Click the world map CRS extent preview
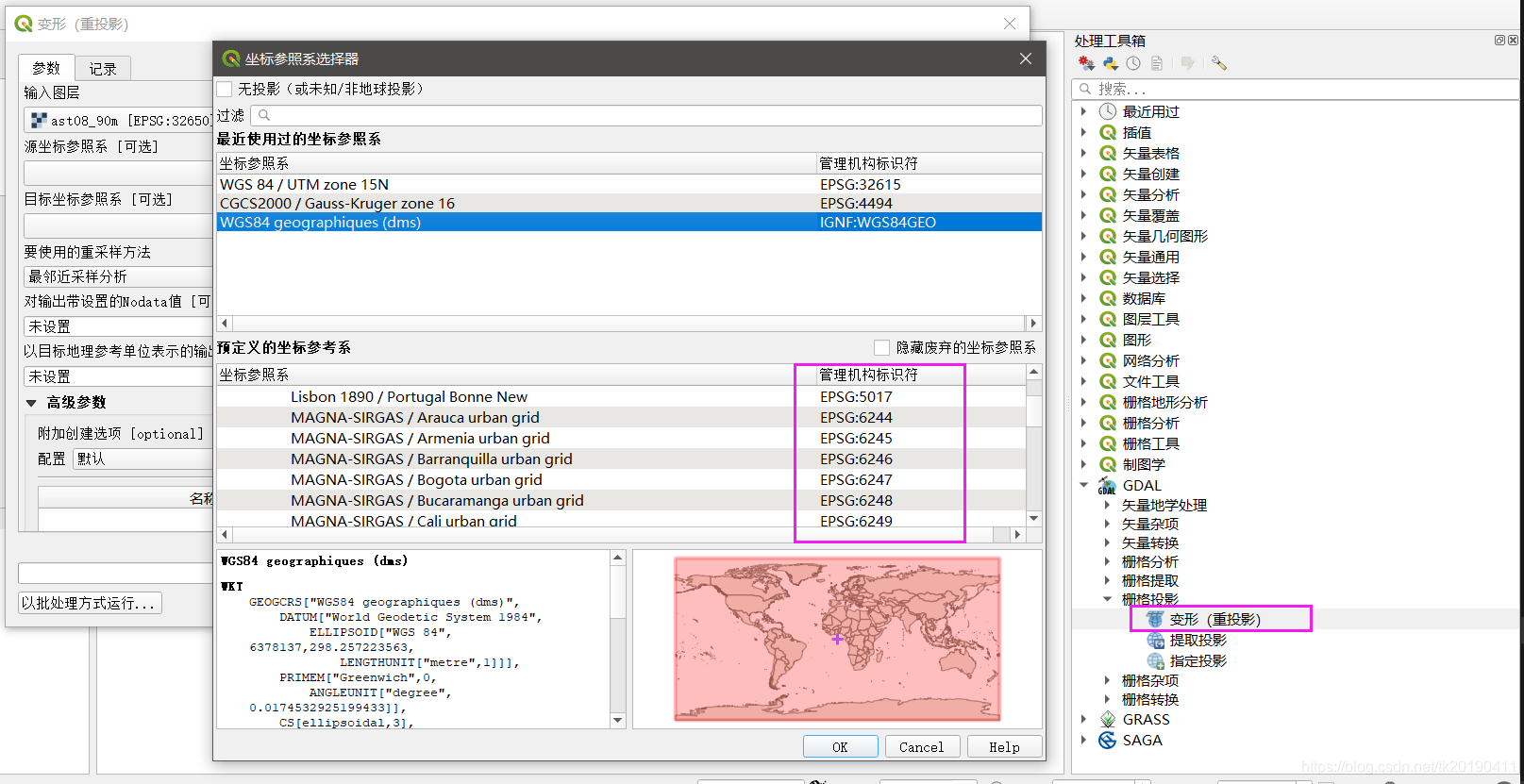The image size is (1524, 784). point(837,639)
